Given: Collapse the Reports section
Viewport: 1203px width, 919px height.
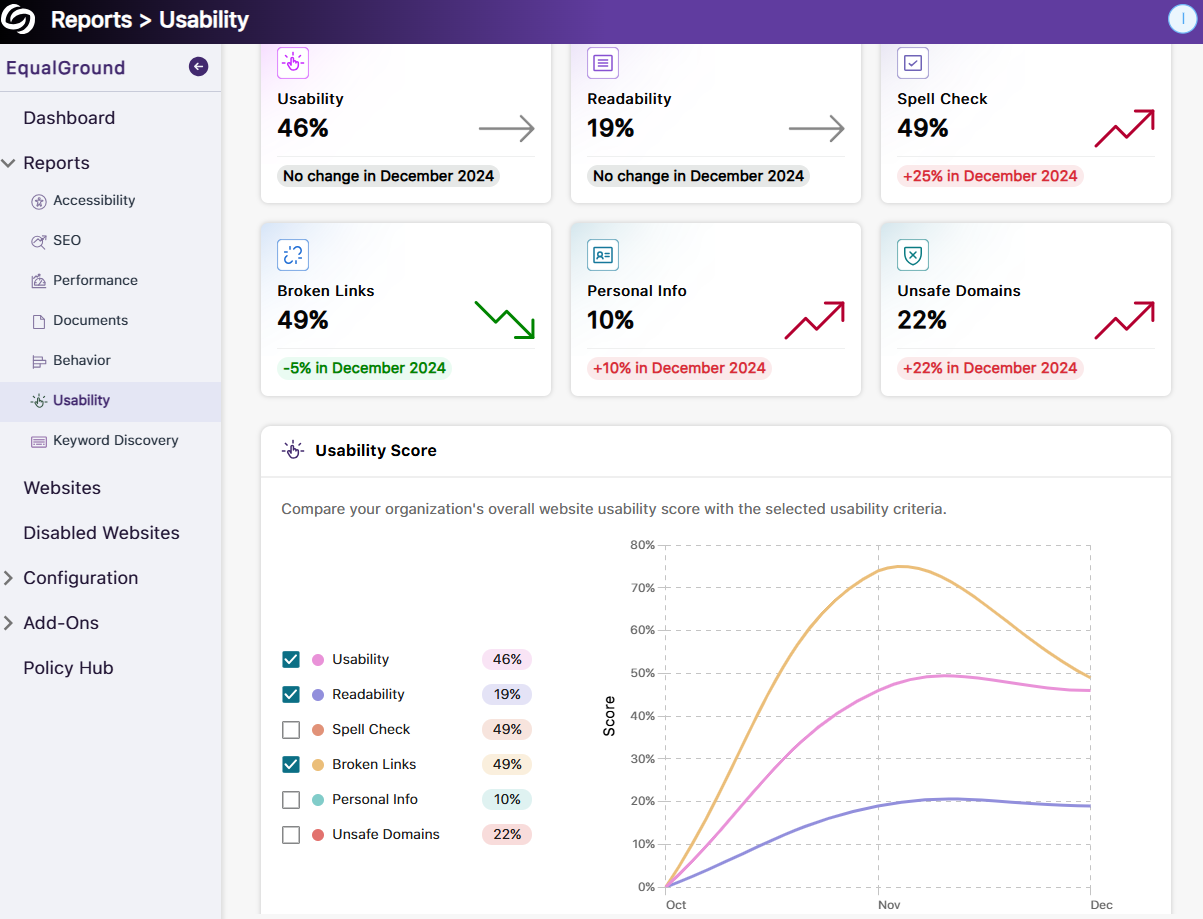Looking at the screenshot, I should coord(10,163).
